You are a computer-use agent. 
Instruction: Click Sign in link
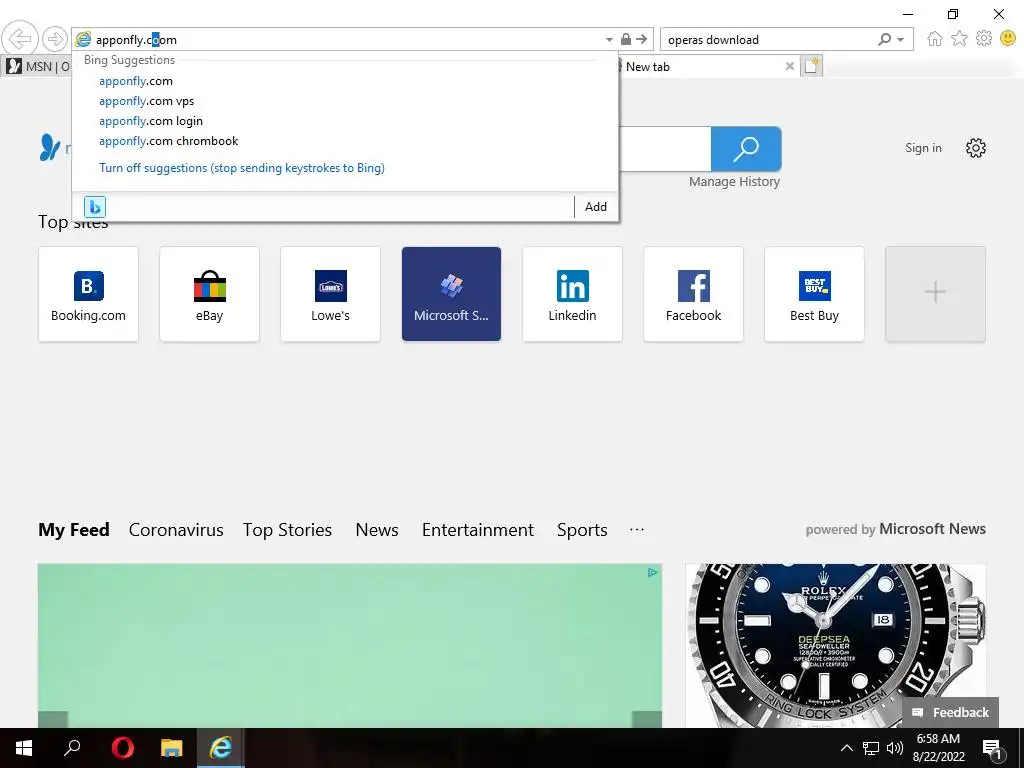[x=923, y=148]
